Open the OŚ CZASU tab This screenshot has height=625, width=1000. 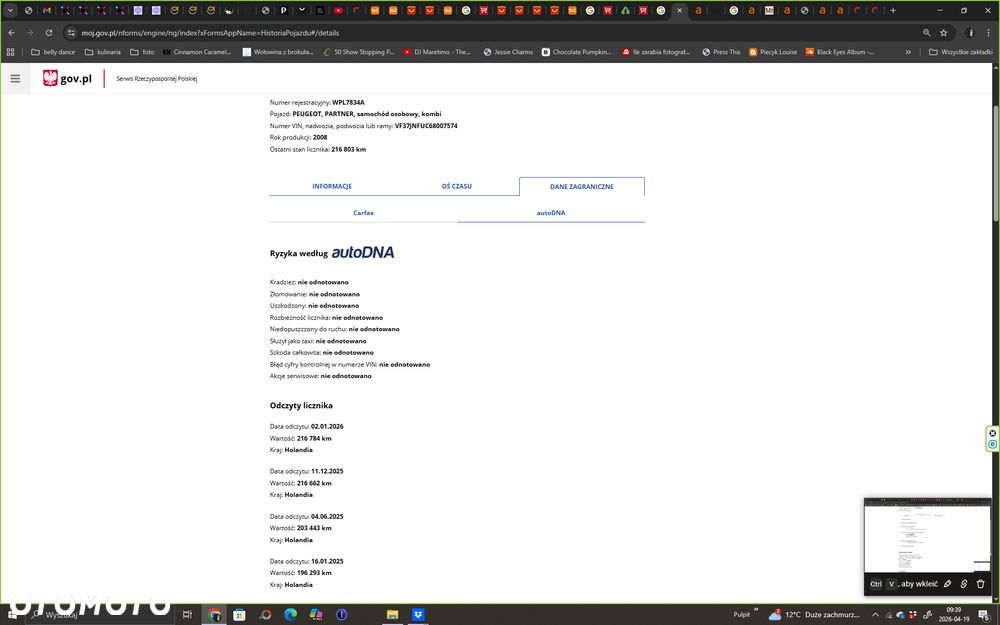[x=457, y=186]
